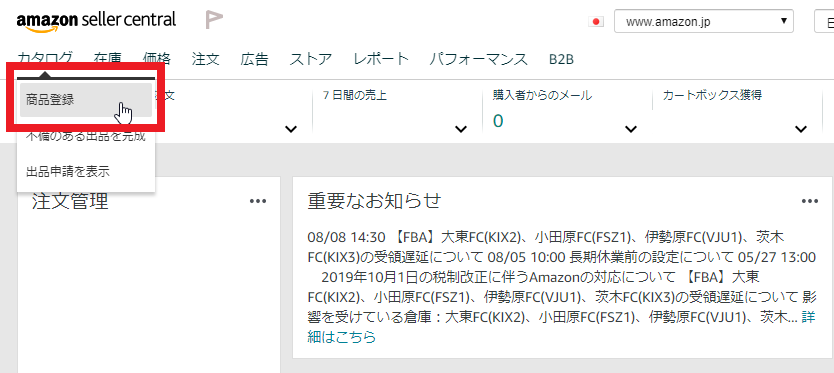
Task: Open the 重要なお知らせ three-dot menu
Action: click(x=810, y=201)
